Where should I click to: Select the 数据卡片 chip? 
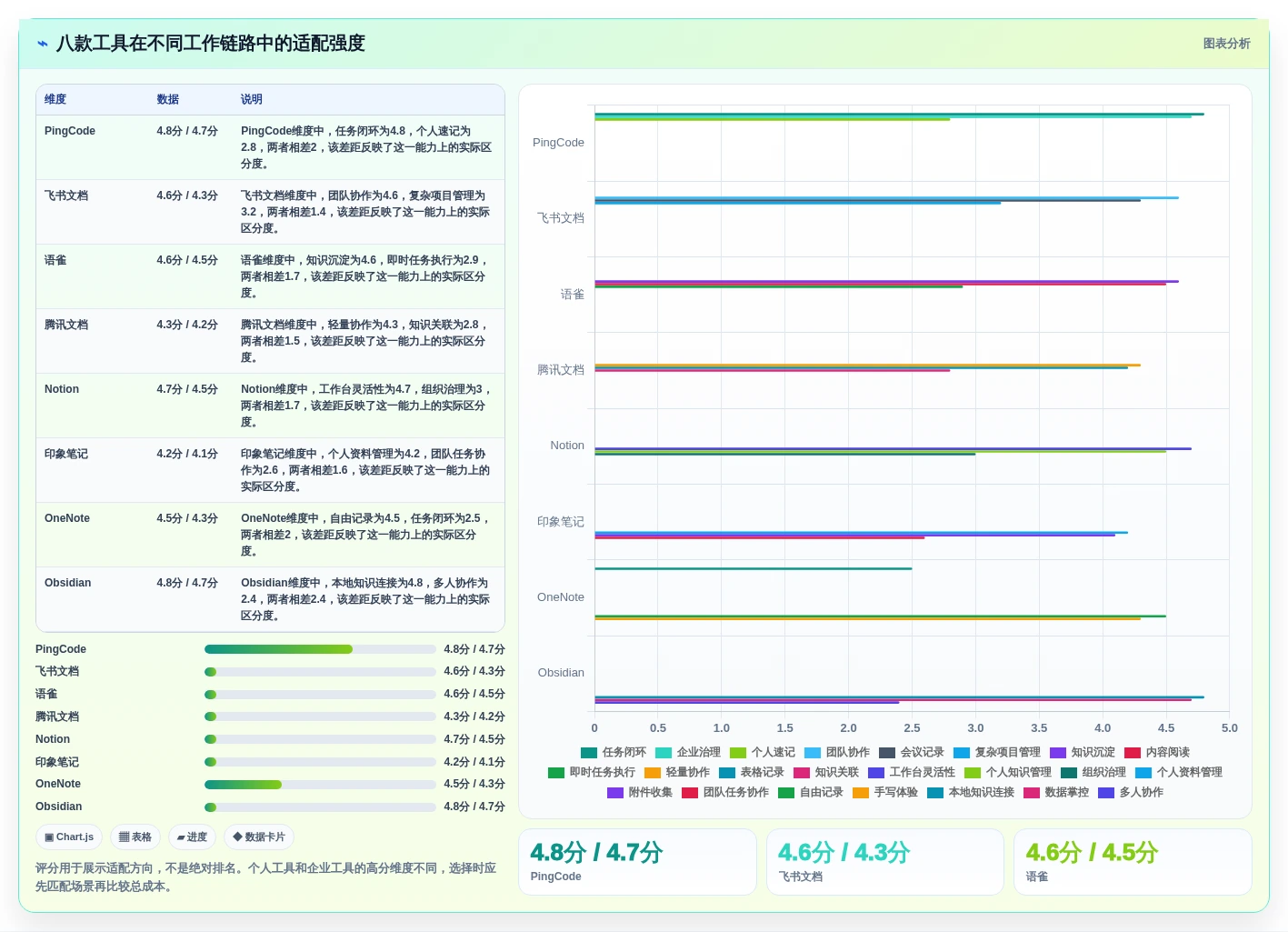259,837
